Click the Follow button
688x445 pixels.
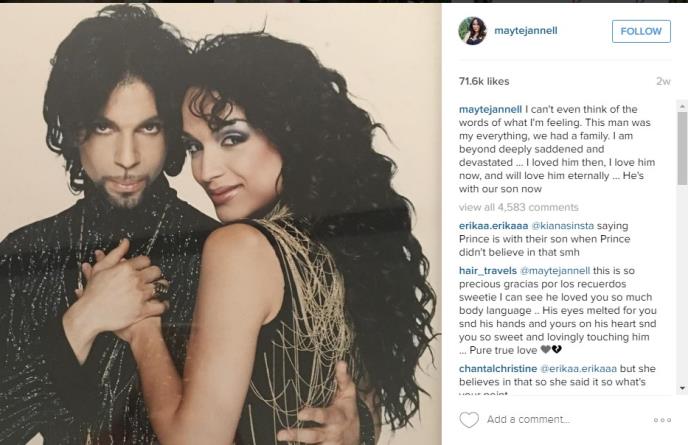[641, 31]
